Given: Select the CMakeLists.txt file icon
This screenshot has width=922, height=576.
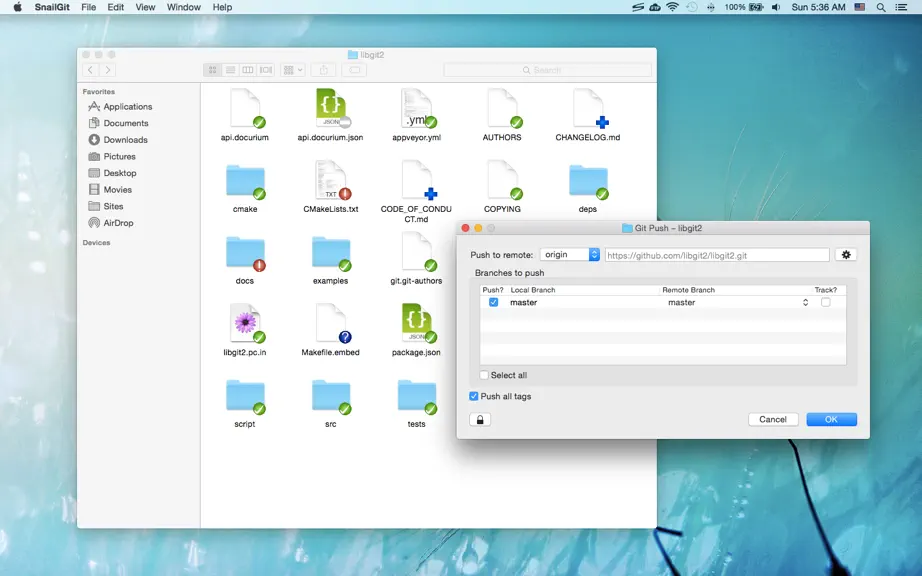Looking at the screenshot, I should [331, 180].
